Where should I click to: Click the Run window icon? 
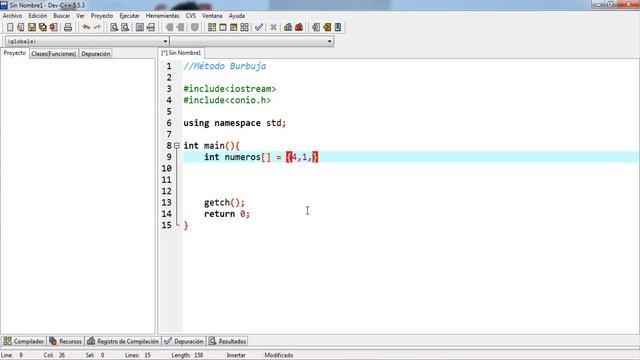point(223,27)
